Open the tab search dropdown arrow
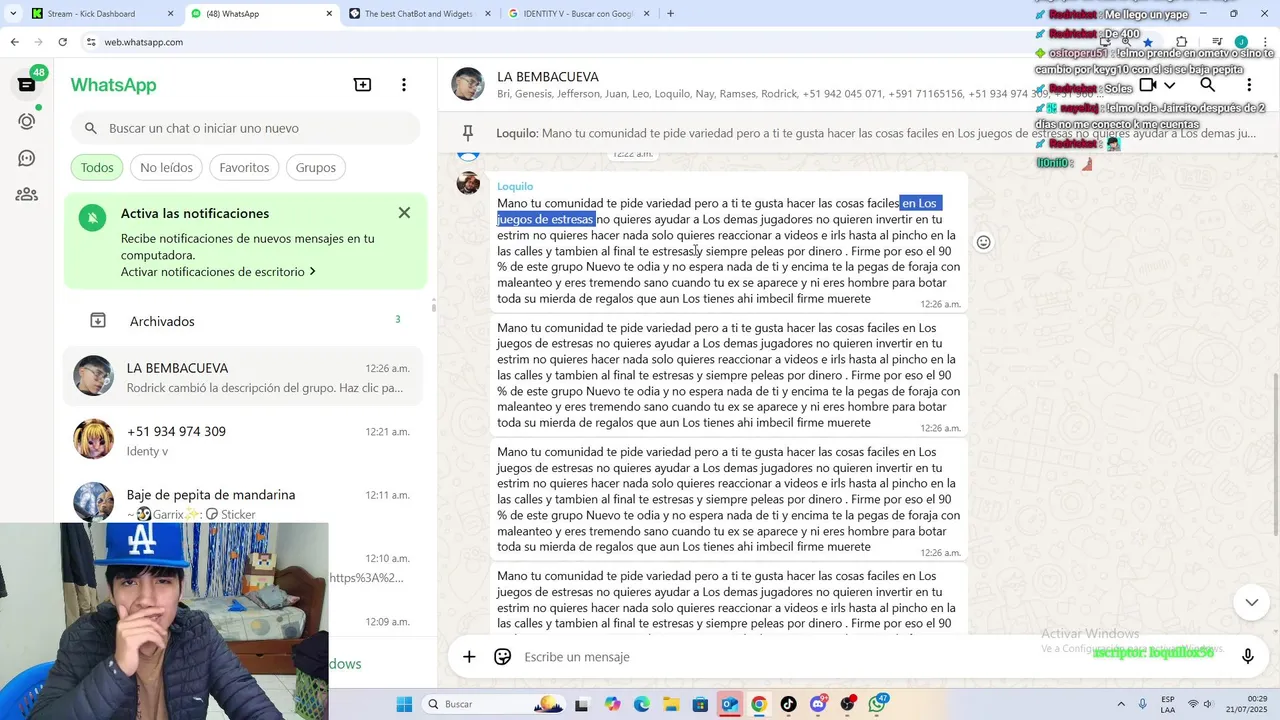Image resolution: width=1280 pixels, height=720 pixels. [12, 14]
